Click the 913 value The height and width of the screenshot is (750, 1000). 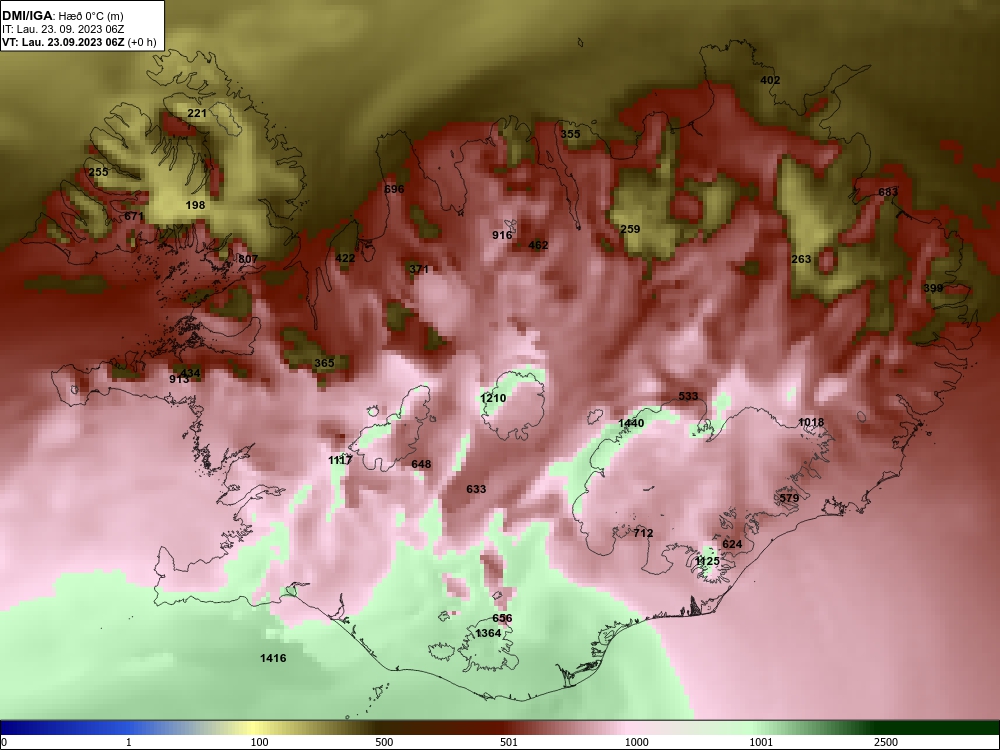[179, 379]
